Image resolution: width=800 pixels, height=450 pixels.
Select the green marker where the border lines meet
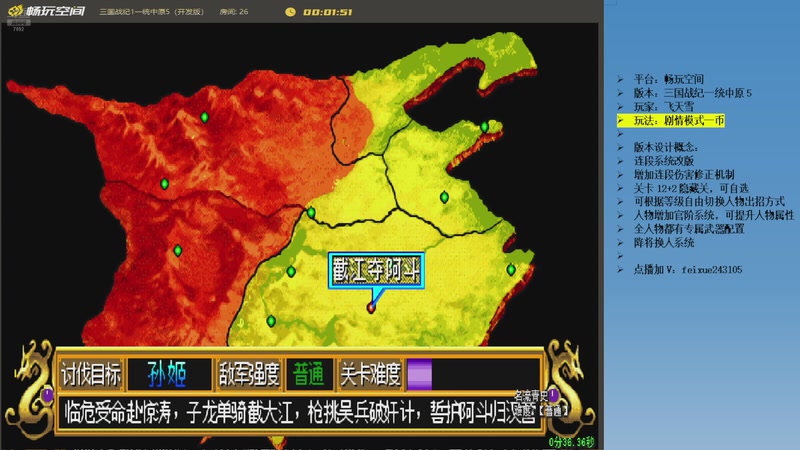(x=311, y=212)
